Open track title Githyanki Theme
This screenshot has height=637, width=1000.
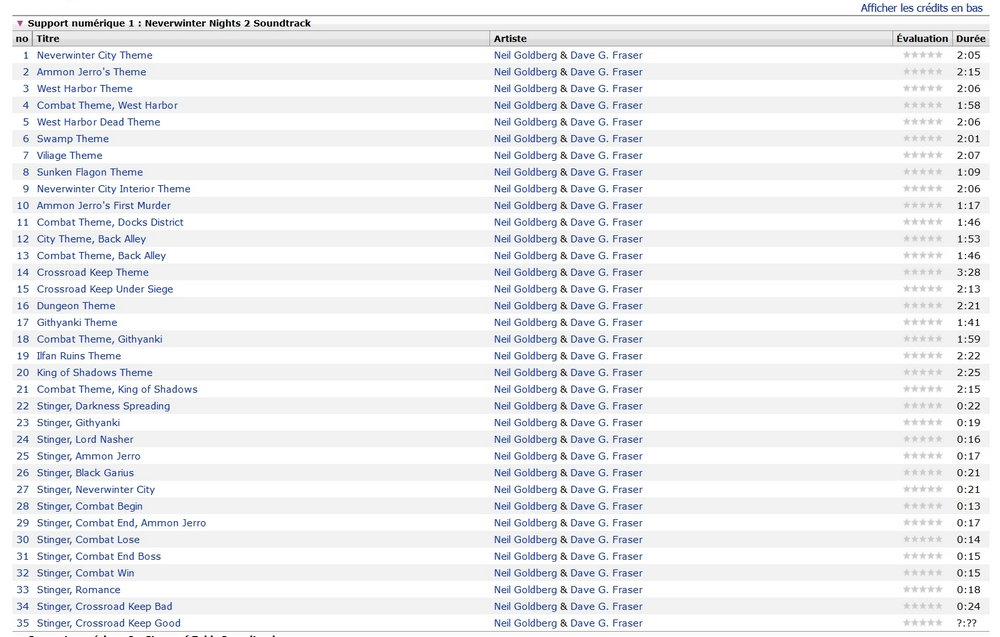77,323
